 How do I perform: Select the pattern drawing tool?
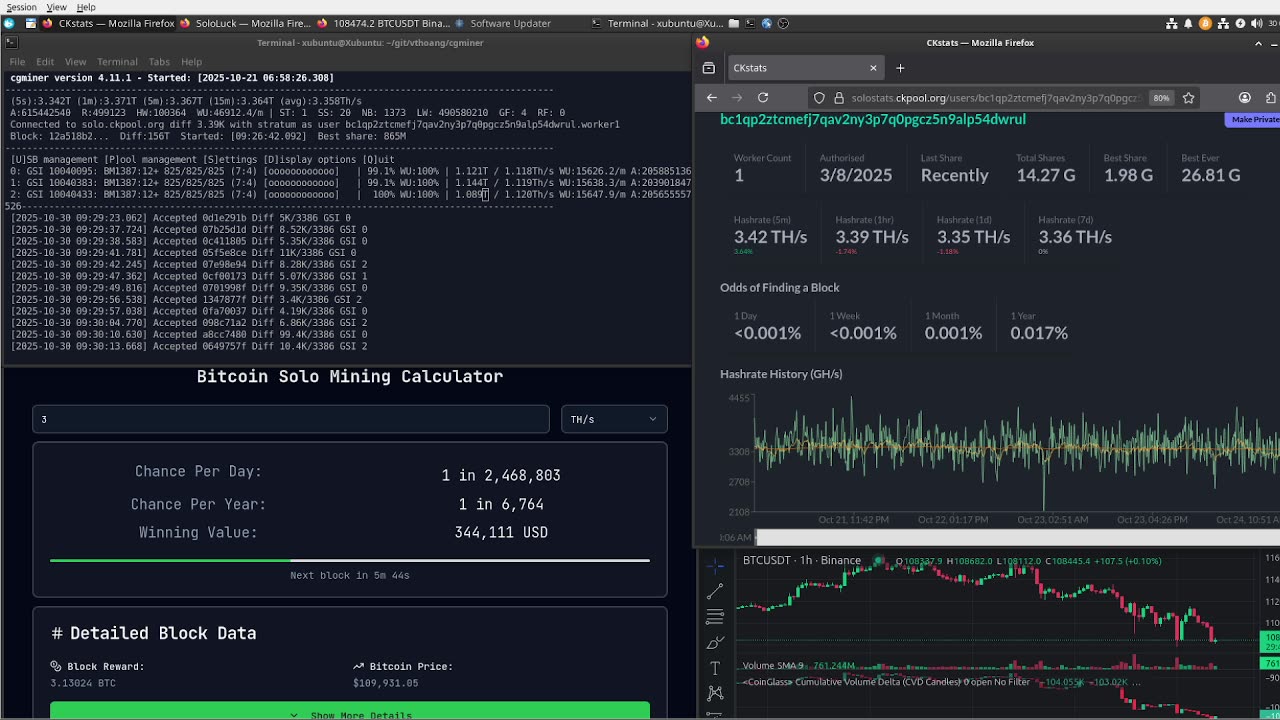click(715, 692)
